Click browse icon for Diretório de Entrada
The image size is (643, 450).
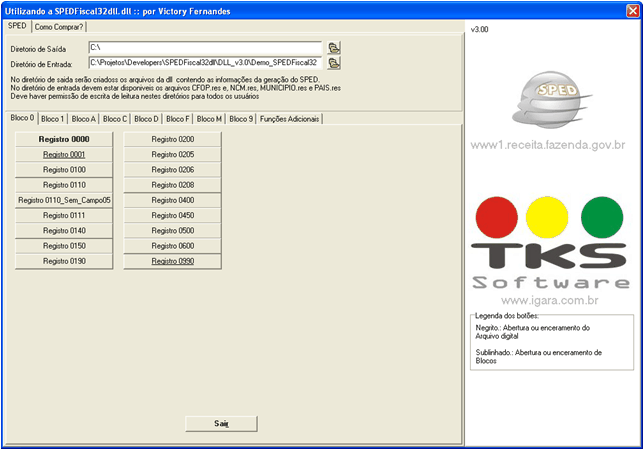334,62
